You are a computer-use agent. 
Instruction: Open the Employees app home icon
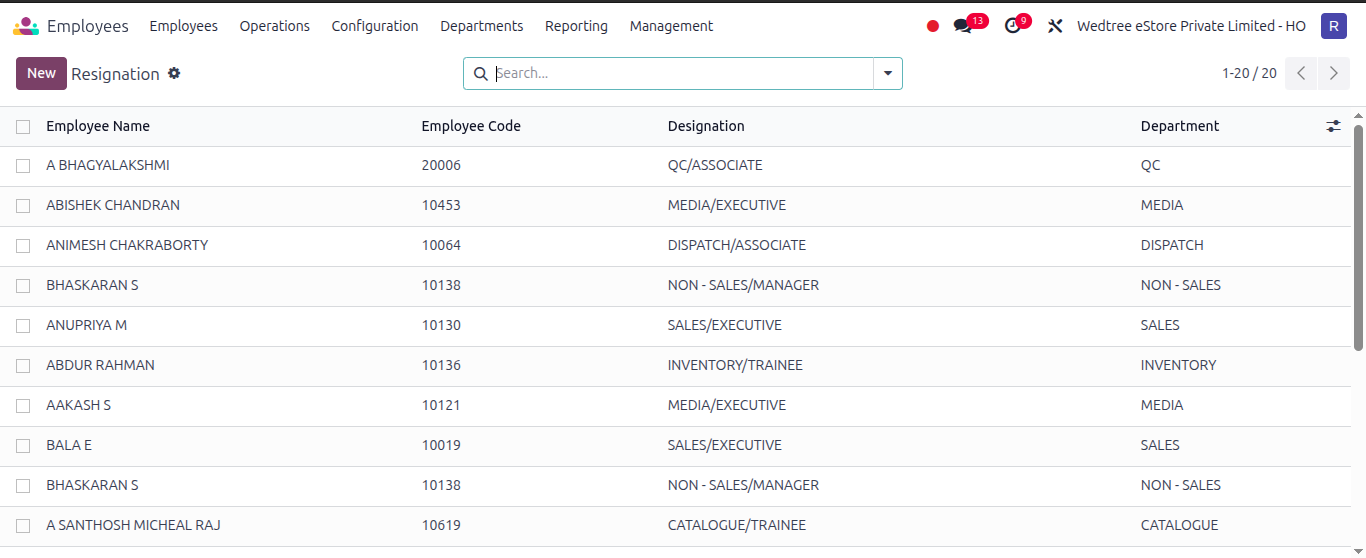[26, 26]
